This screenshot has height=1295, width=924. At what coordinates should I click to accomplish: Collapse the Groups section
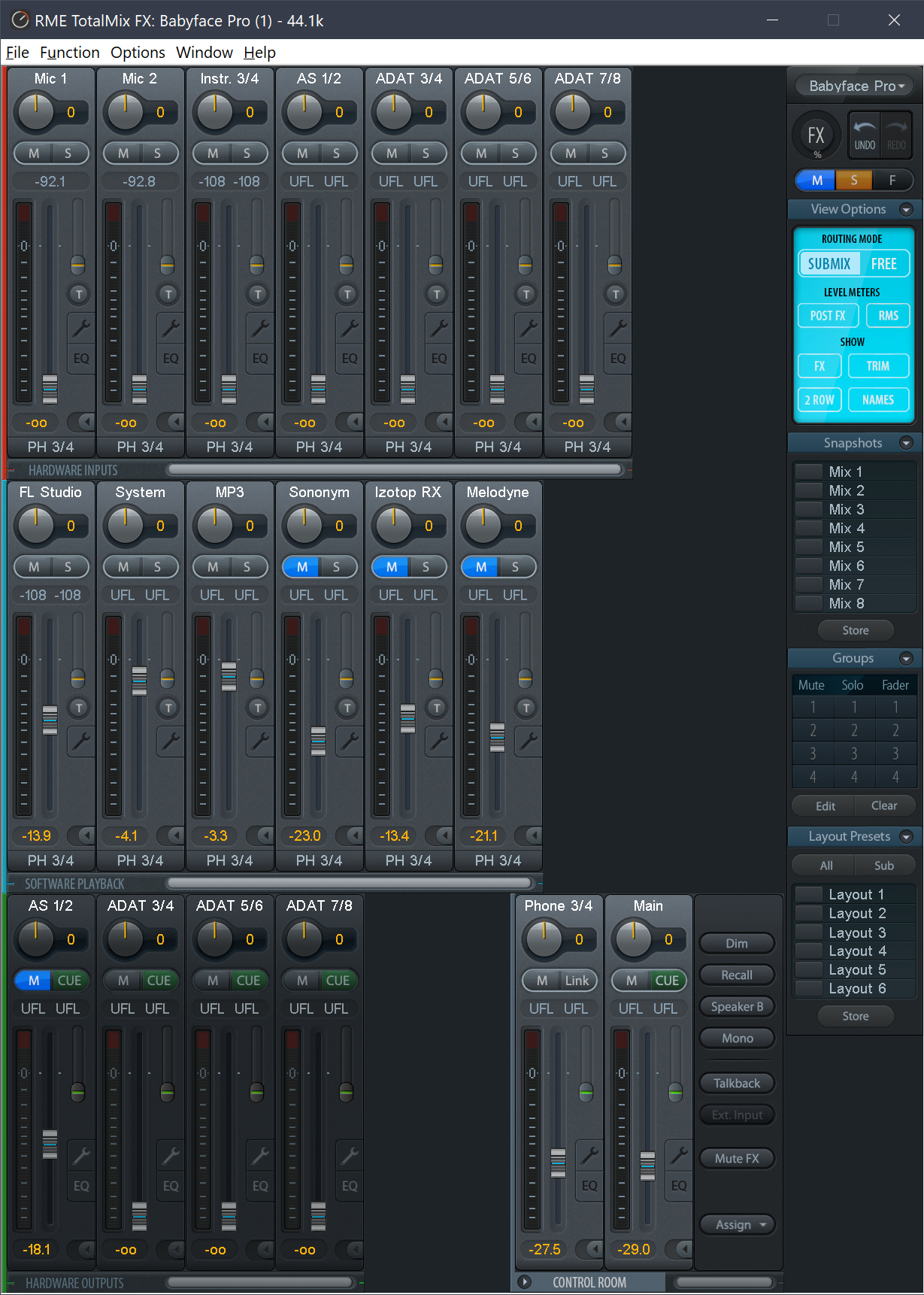coord(906,659)
